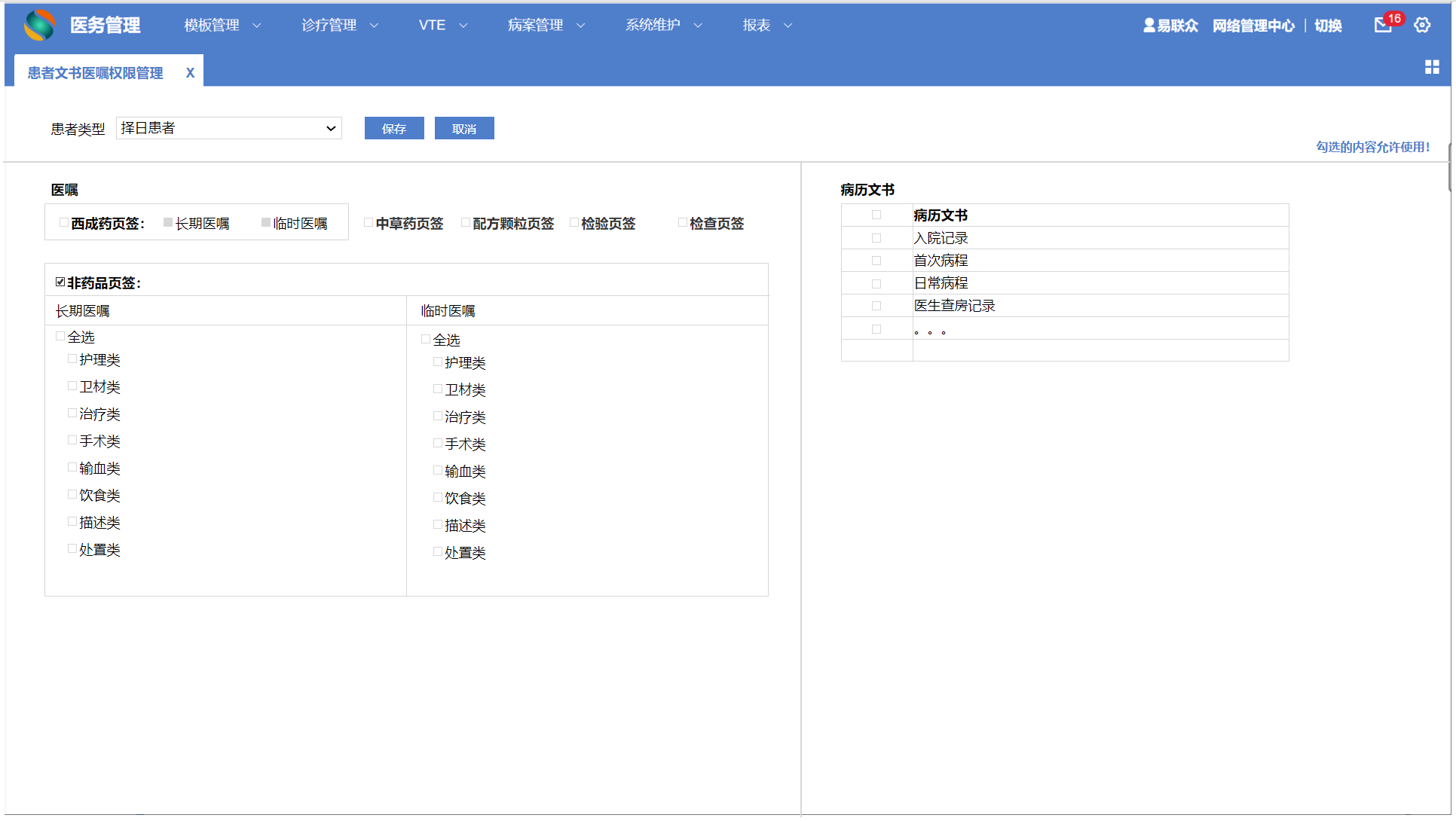
Task: Select the 患者文书医嘱权限管理 tab
Action: [x=96, y=73]
